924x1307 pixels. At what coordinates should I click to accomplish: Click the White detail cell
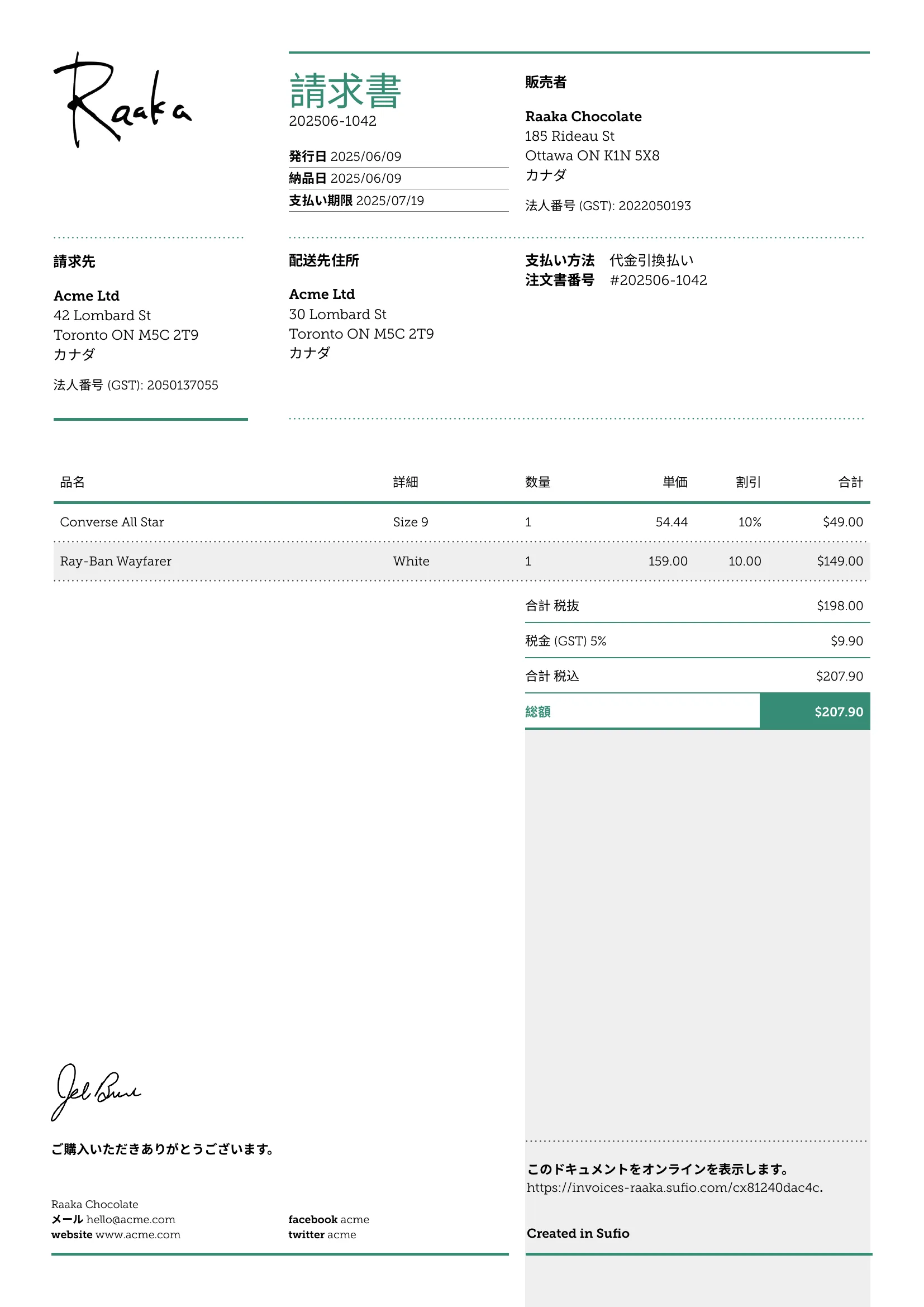coord(411,561)
